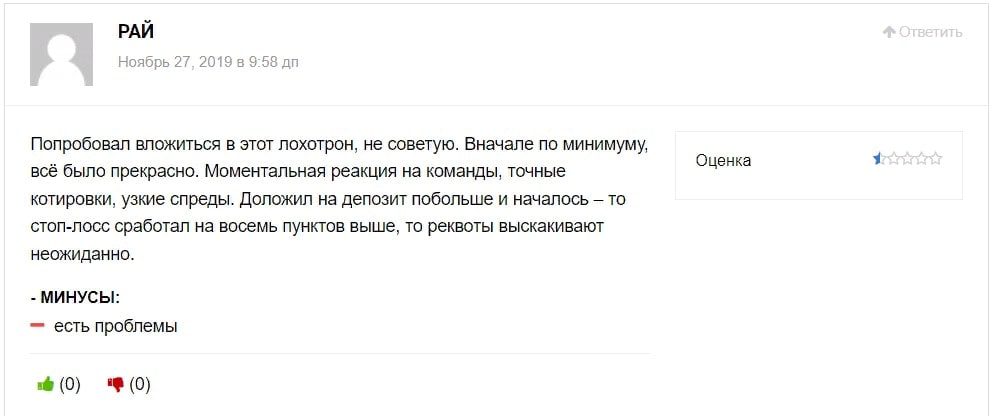Click the green thumbs-up icon
The height and width of the screenshot is (416, 994).
coord(45,384)
